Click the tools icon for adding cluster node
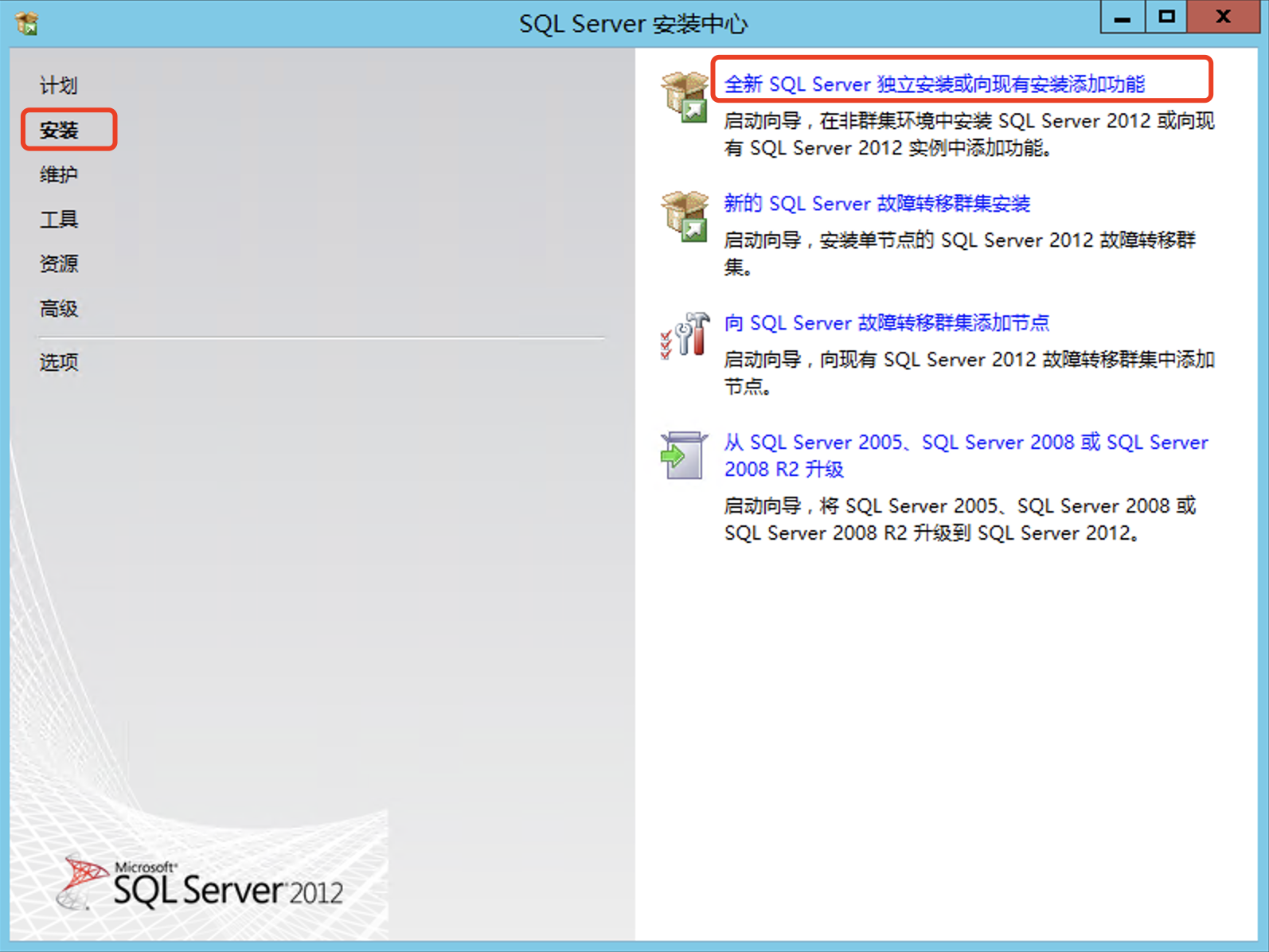 point(684,335)
